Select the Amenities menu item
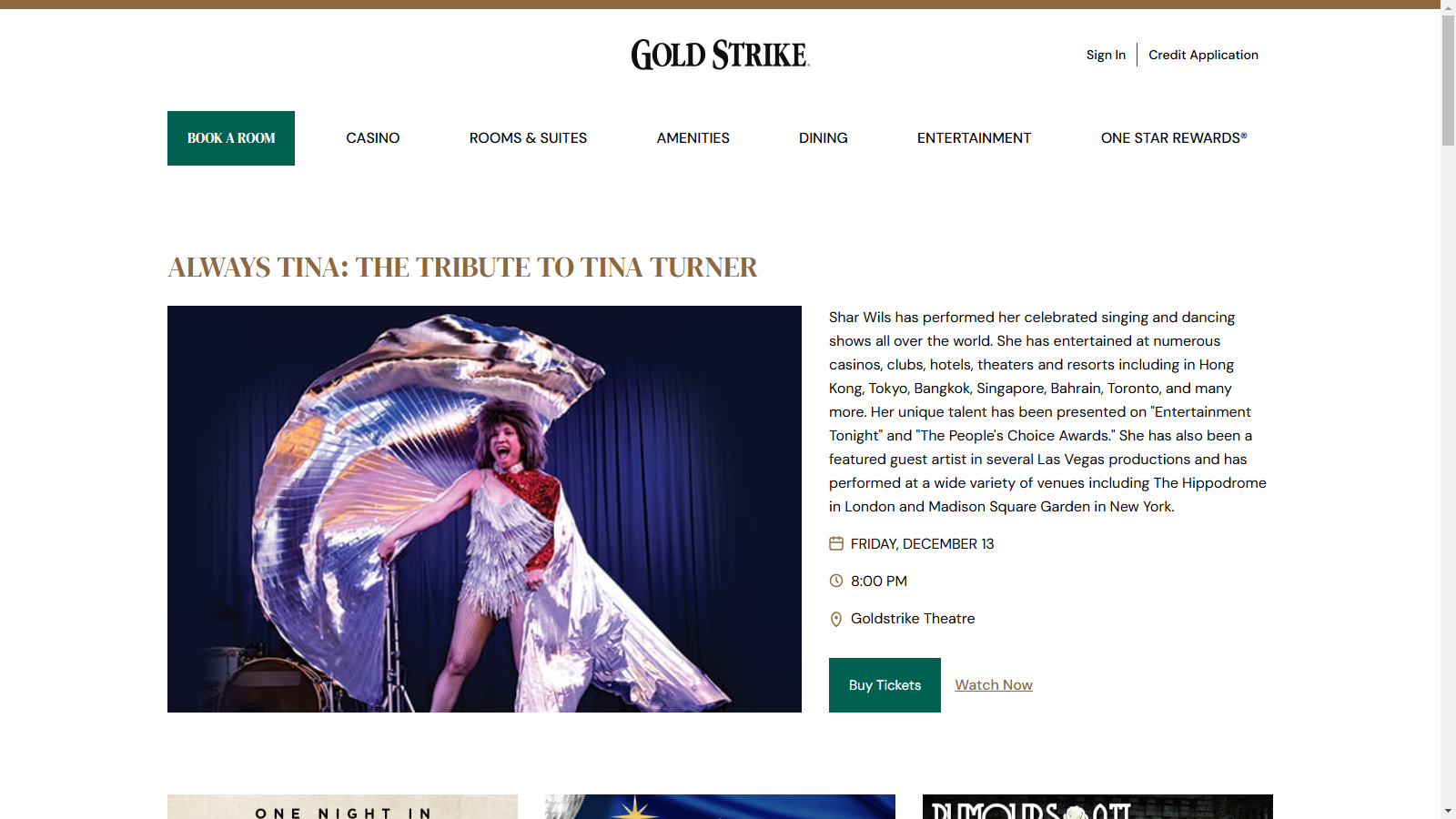The width and height of the screenshot is (1456, 819). 693,138
